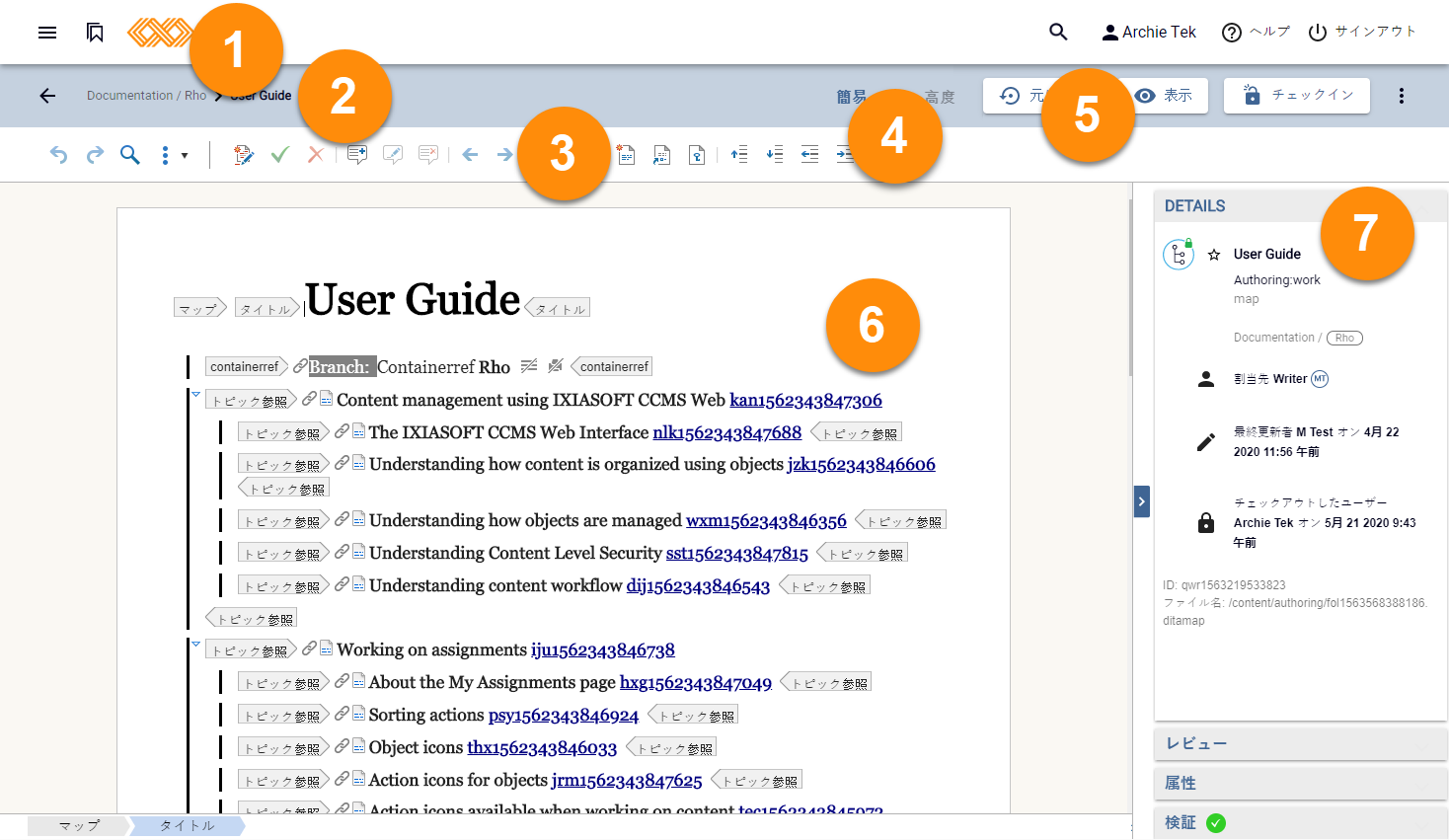This screenshot has width=1449, height=840.
Task: Mark User Guide as favorite star
Action: click(1214, 255)
